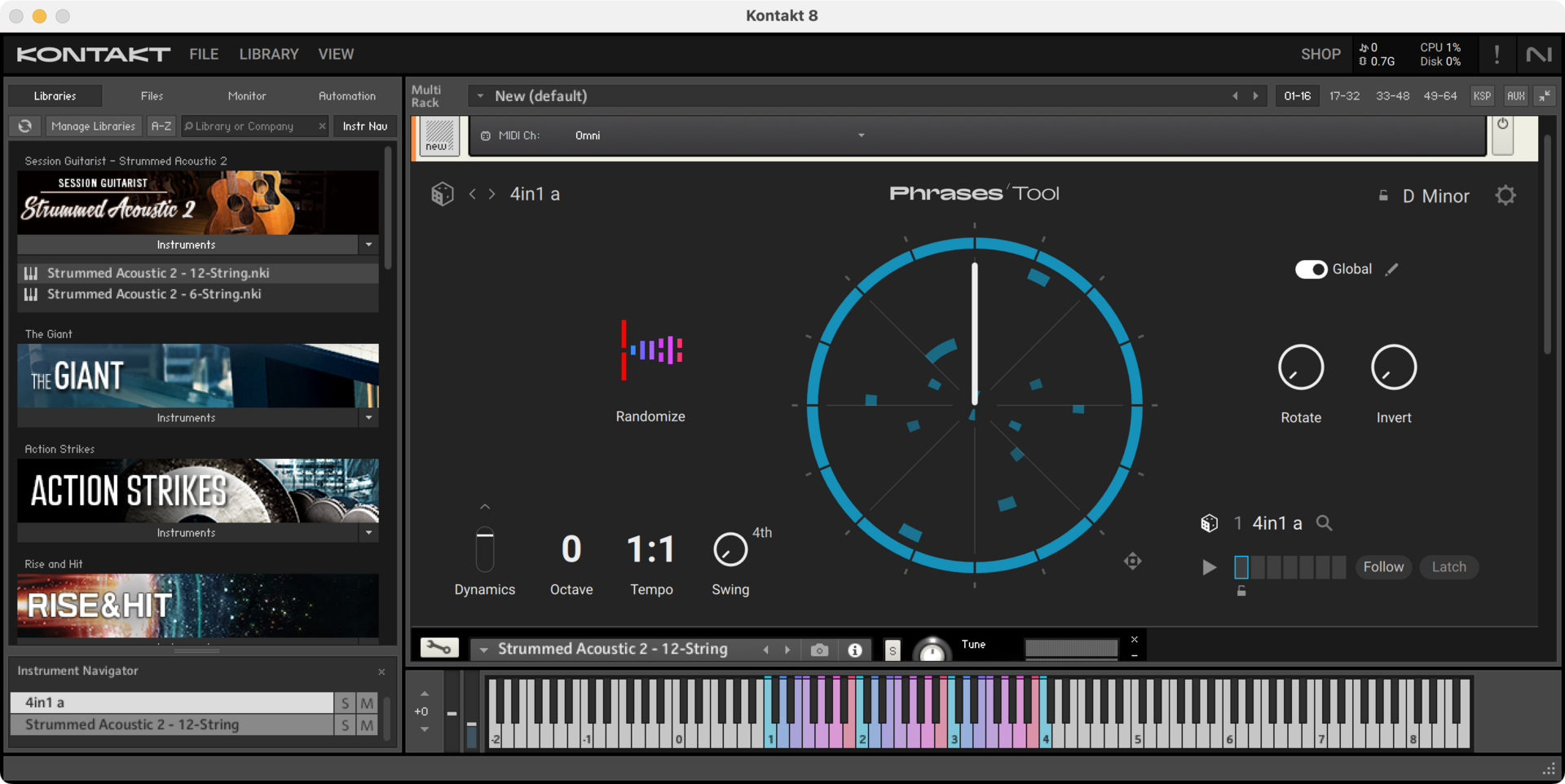Go to previous multi with left arrow
1565x784 pixels.
point(1236,96)
